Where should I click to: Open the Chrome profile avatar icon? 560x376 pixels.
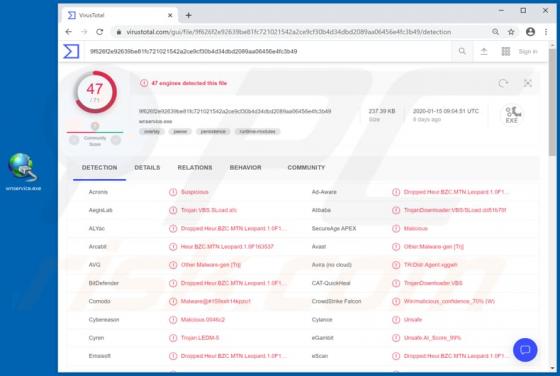(530, 32)
